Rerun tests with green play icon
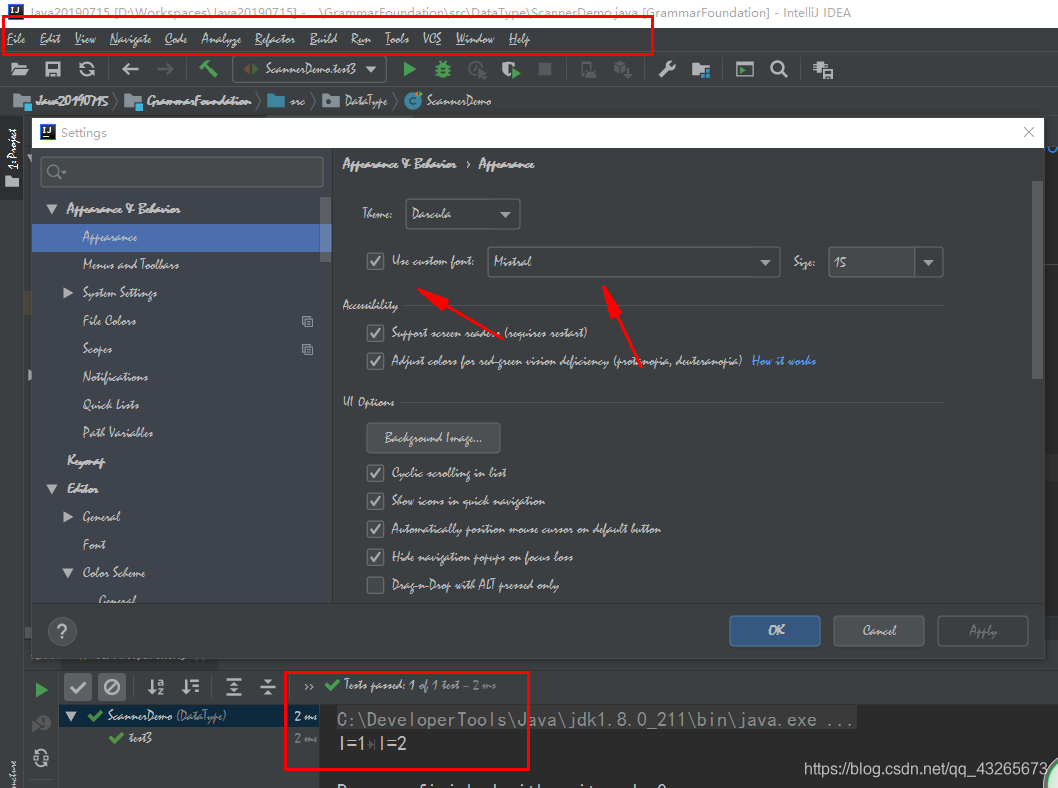 [41, 690]
